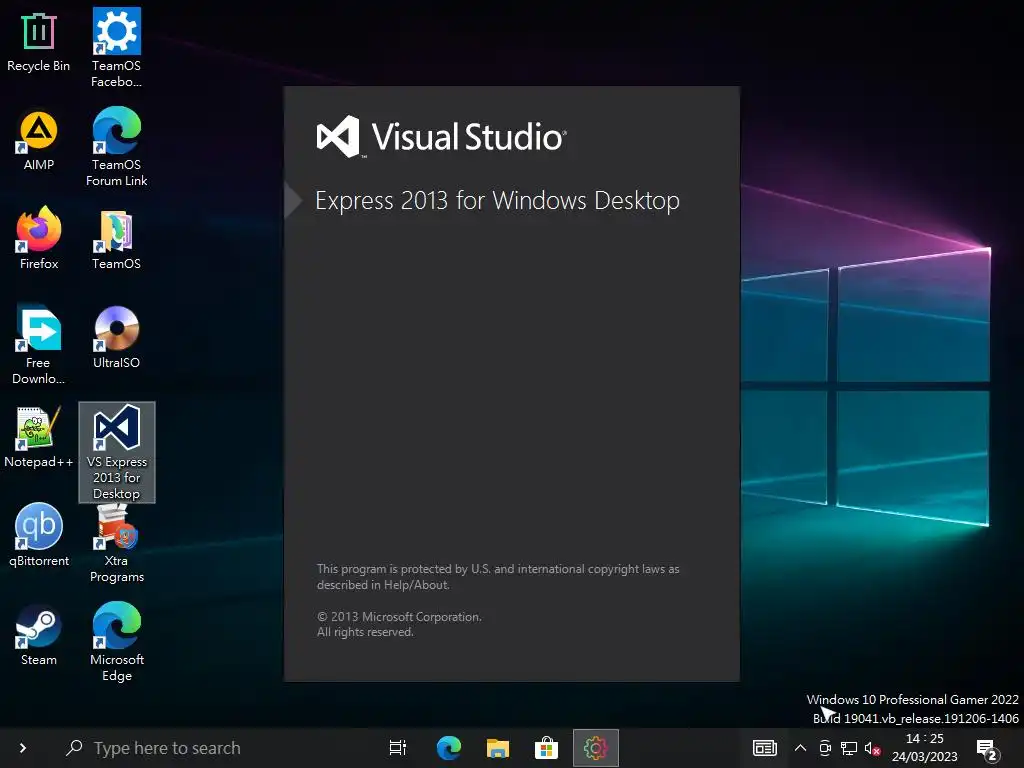
Task: Open Task View from the taskbar
Action: (398, 748)
